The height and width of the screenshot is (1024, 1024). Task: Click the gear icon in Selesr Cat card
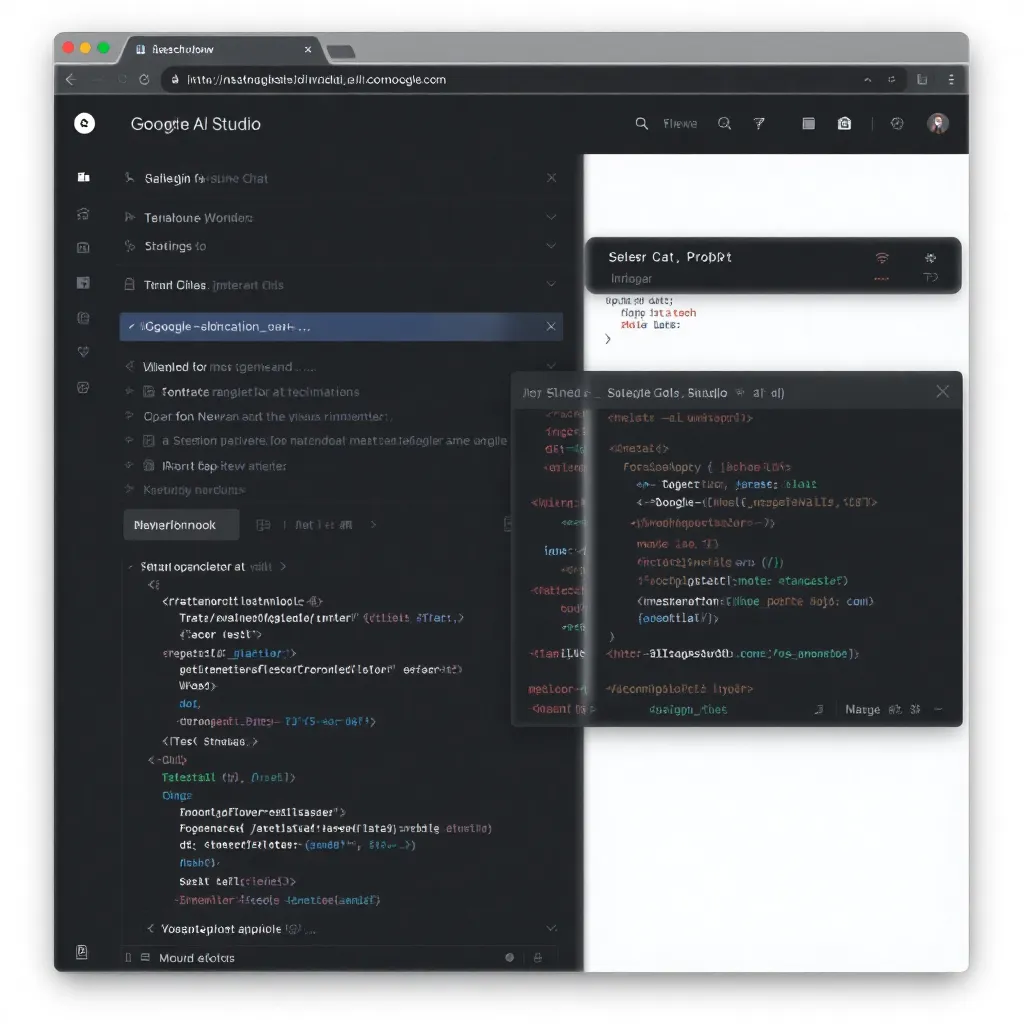click(x=930, y=257)
